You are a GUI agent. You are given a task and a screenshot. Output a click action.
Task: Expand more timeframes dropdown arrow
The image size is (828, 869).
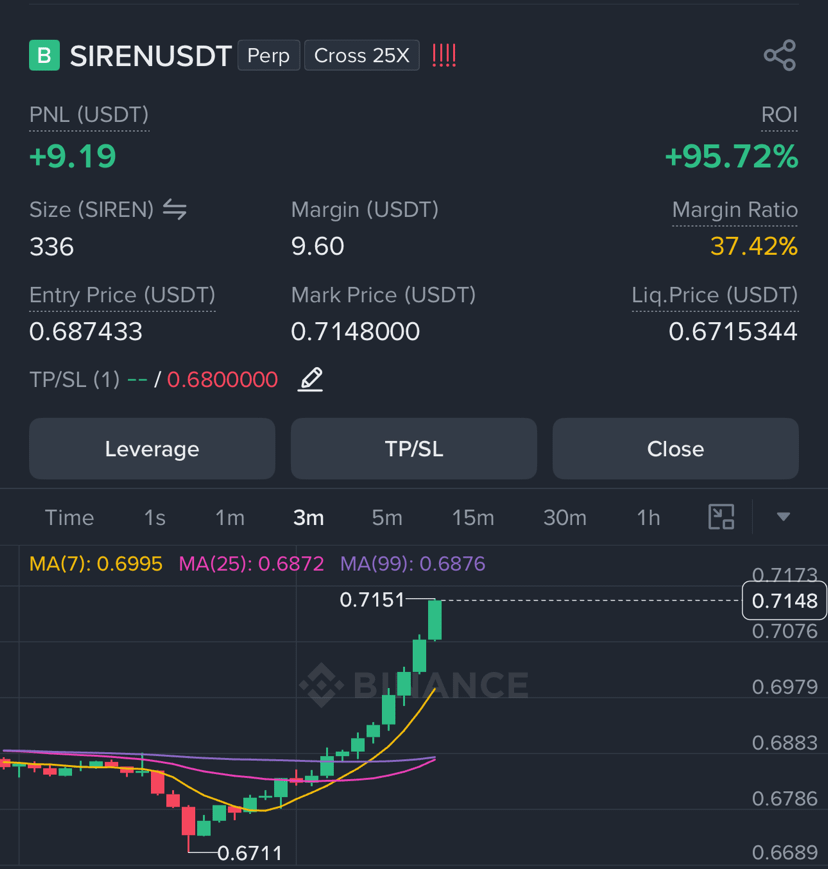(783, 517)
